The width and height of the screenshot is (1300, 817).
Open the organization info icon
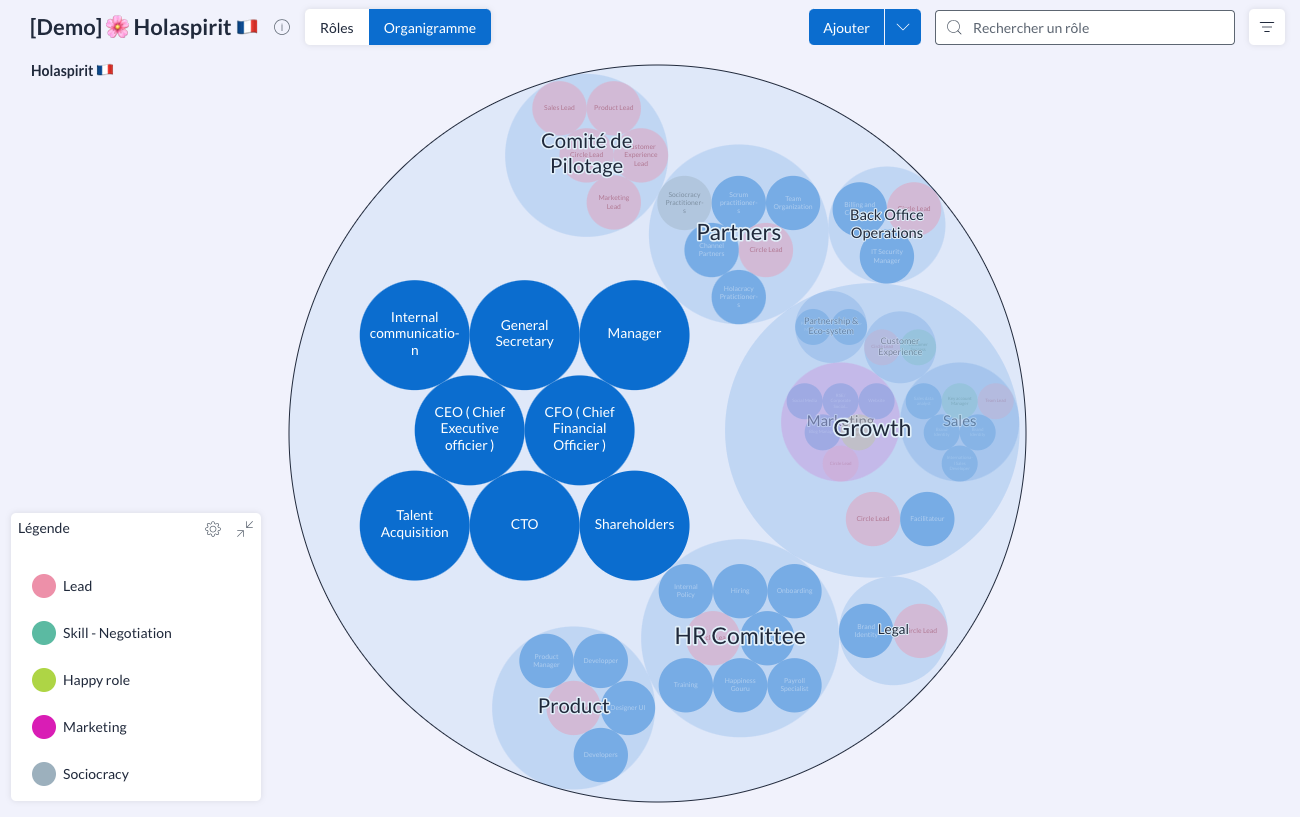pos(282,27)
